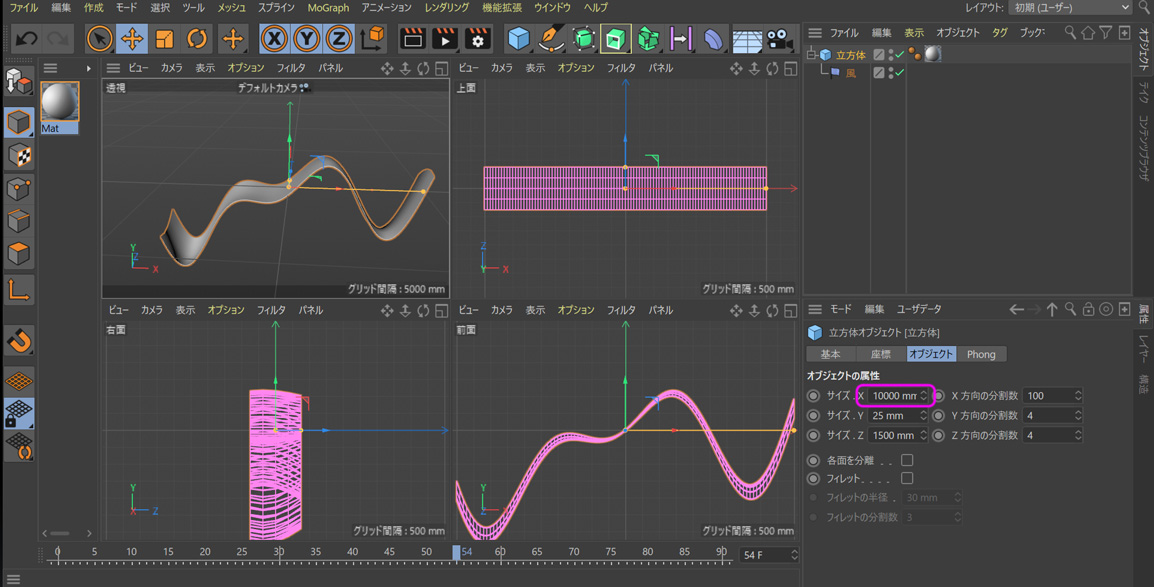Viewport: 1154px width, 587px height.
Task: Open the Phong tab in attributes
Action: click(980, 354)
